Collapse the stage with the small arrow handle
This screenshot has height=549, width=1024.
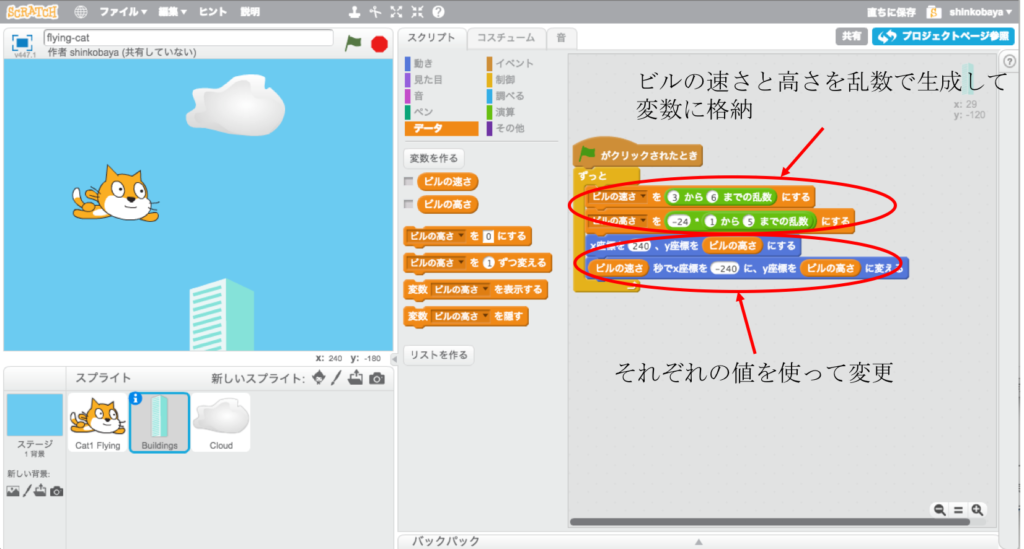pyautogui.click(x=394, y=358)
